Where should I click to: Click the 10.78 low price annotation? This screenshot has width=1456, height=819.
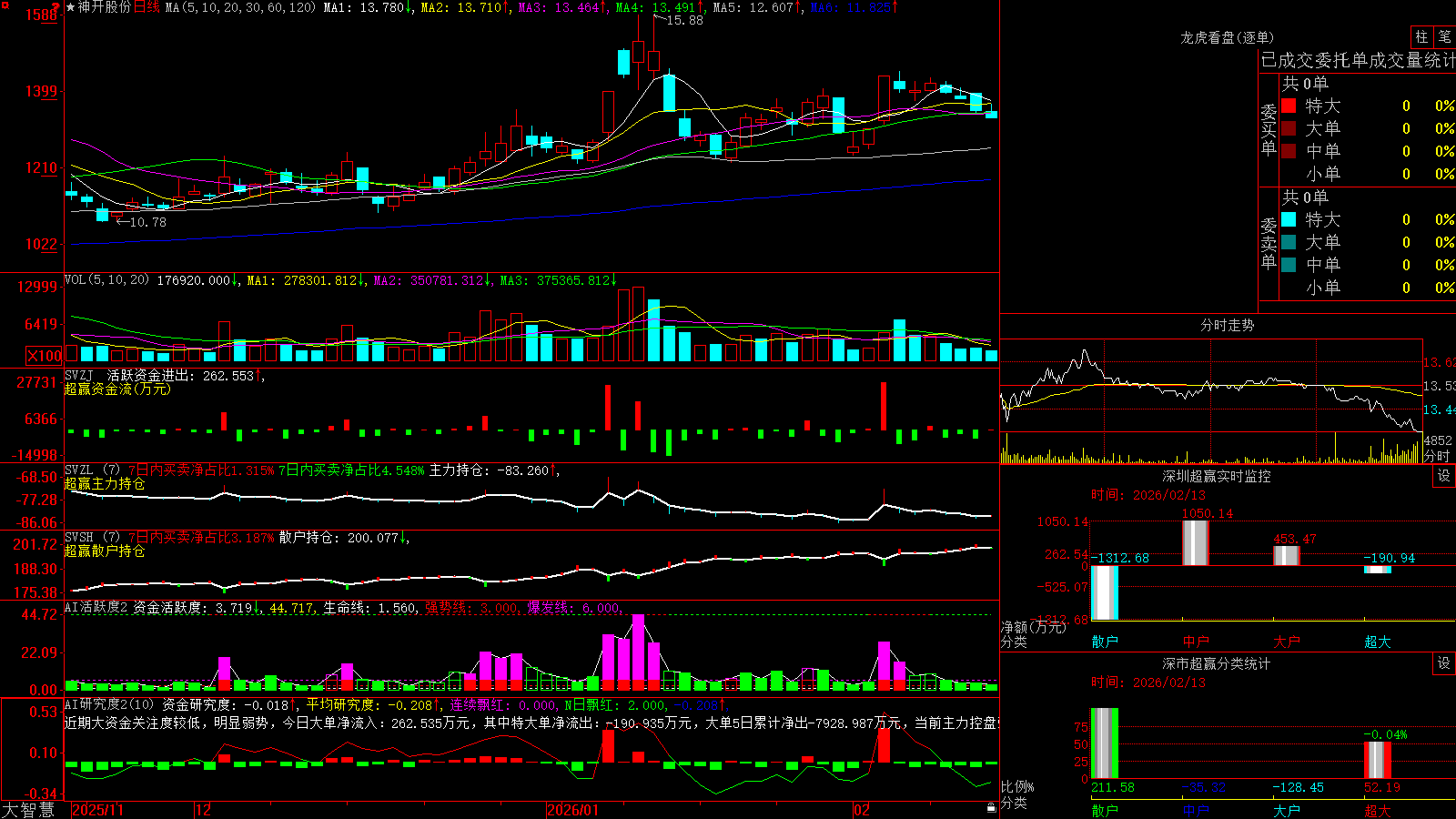[x=147, y=222]
